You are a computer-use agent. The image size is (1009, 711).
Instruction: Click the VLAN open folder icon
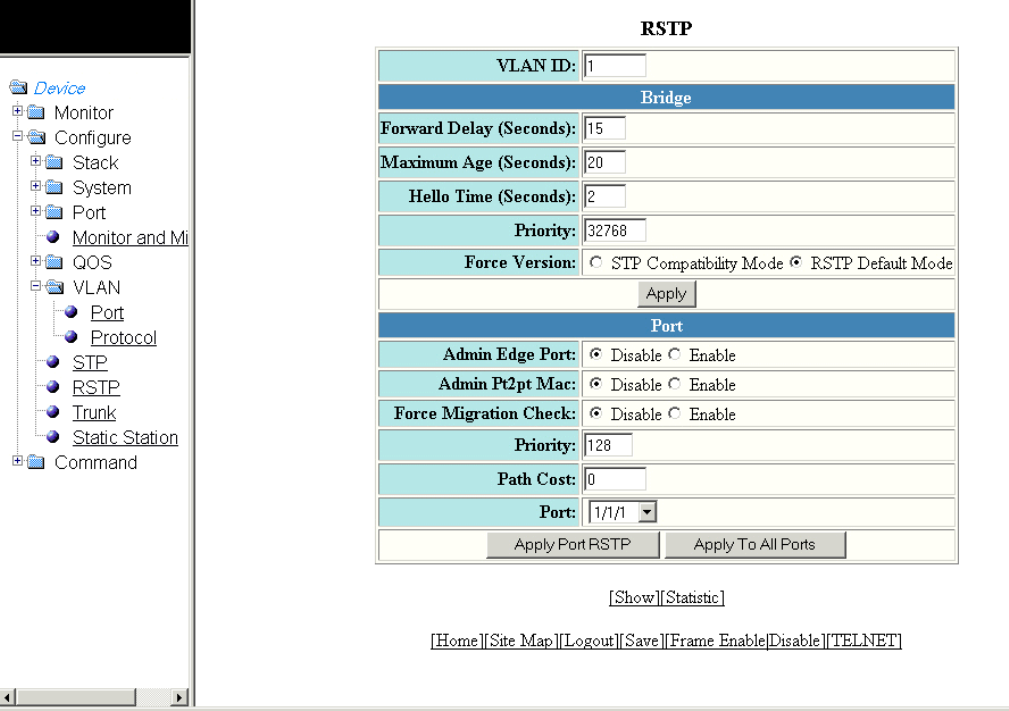[55, 287]
